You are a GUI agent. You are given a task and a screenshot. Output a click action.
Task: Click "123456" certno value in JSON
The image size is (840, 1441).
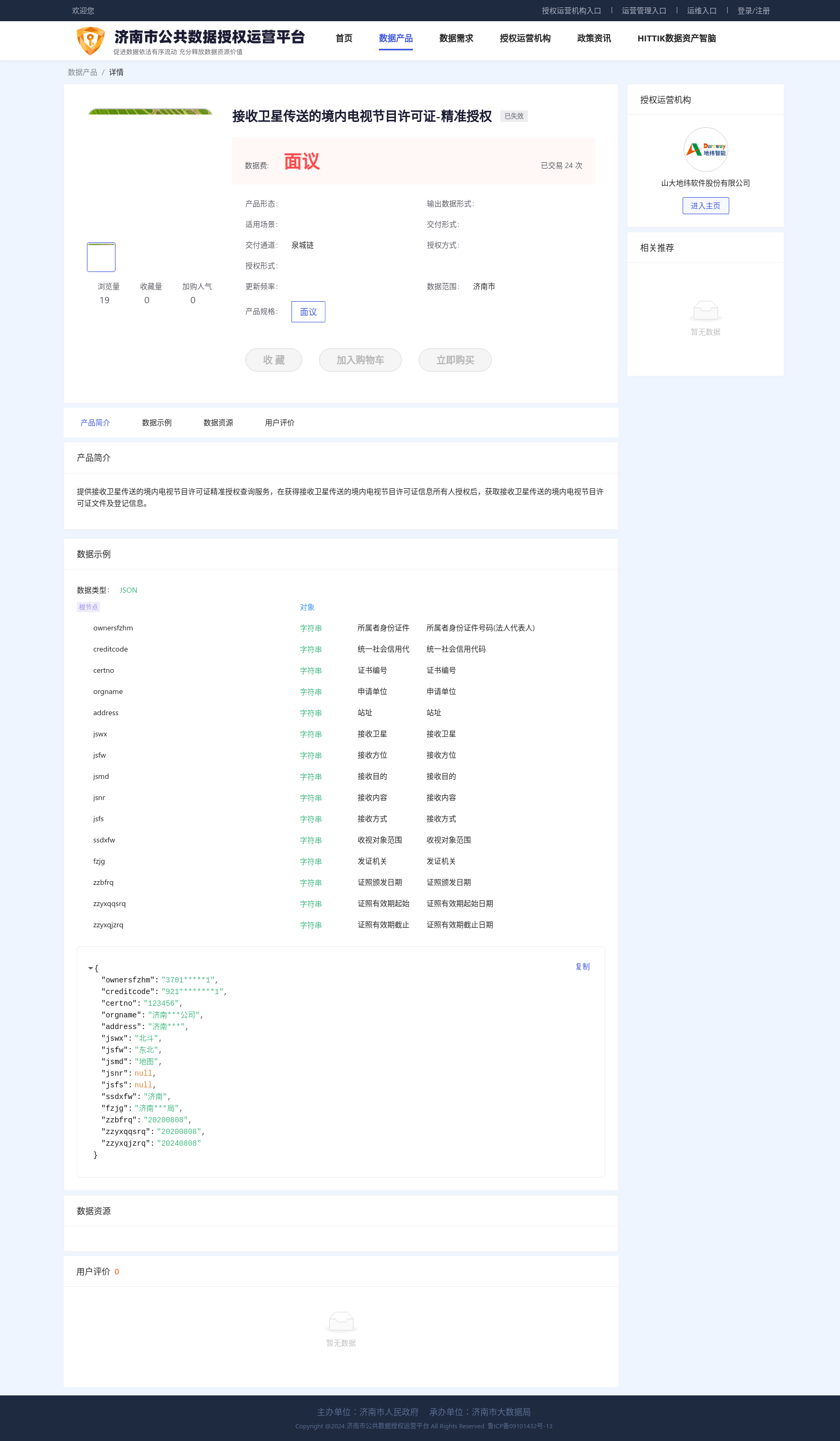(161, 1003)
